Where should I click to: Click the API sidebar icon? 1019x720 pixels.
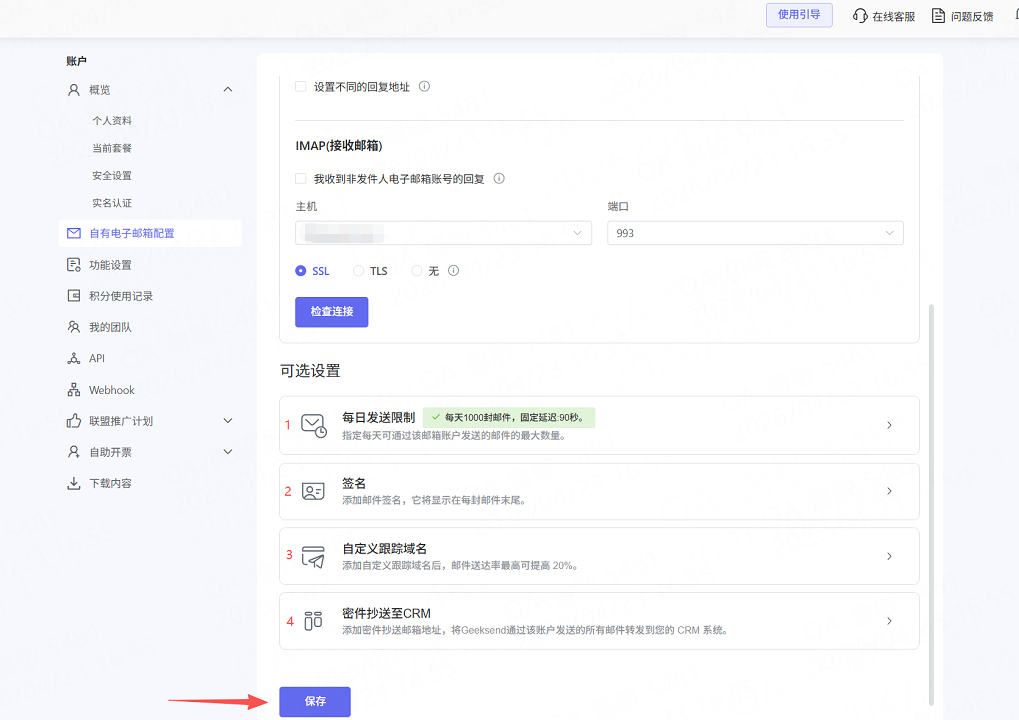74,358
